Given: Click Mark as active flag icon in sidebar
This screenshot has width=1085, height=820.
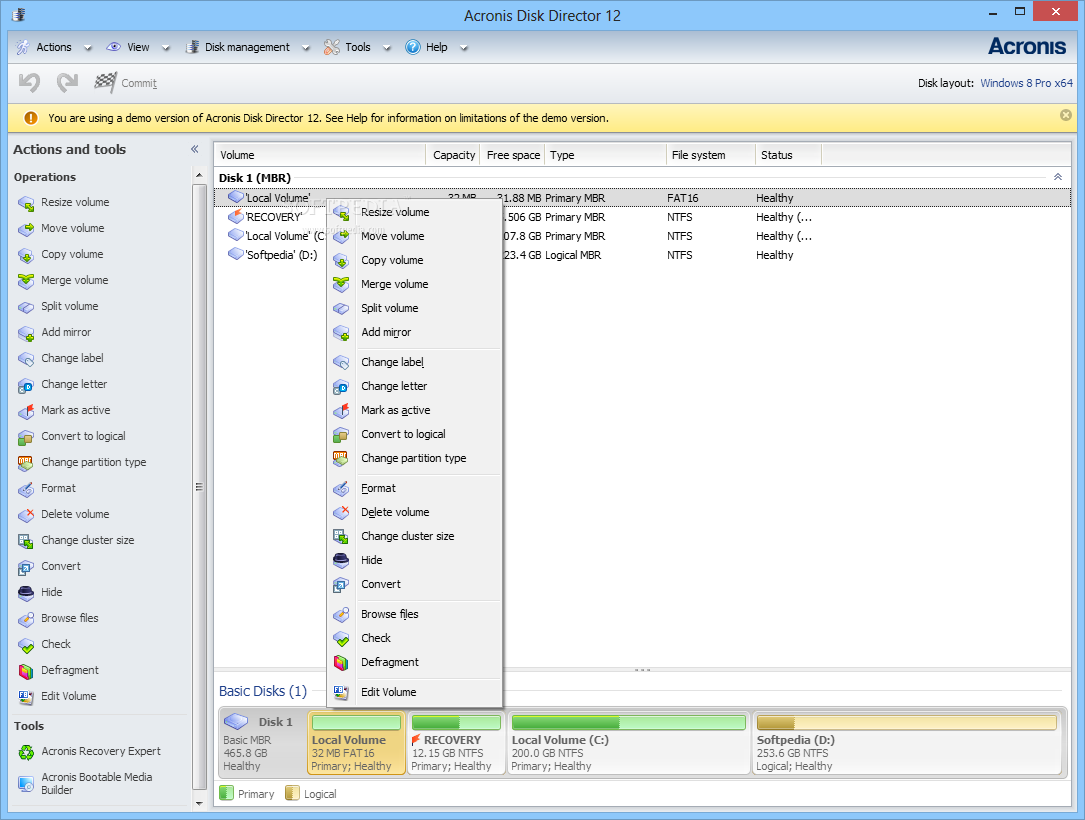Looking at the screenshot, I should tap(26, 410).
